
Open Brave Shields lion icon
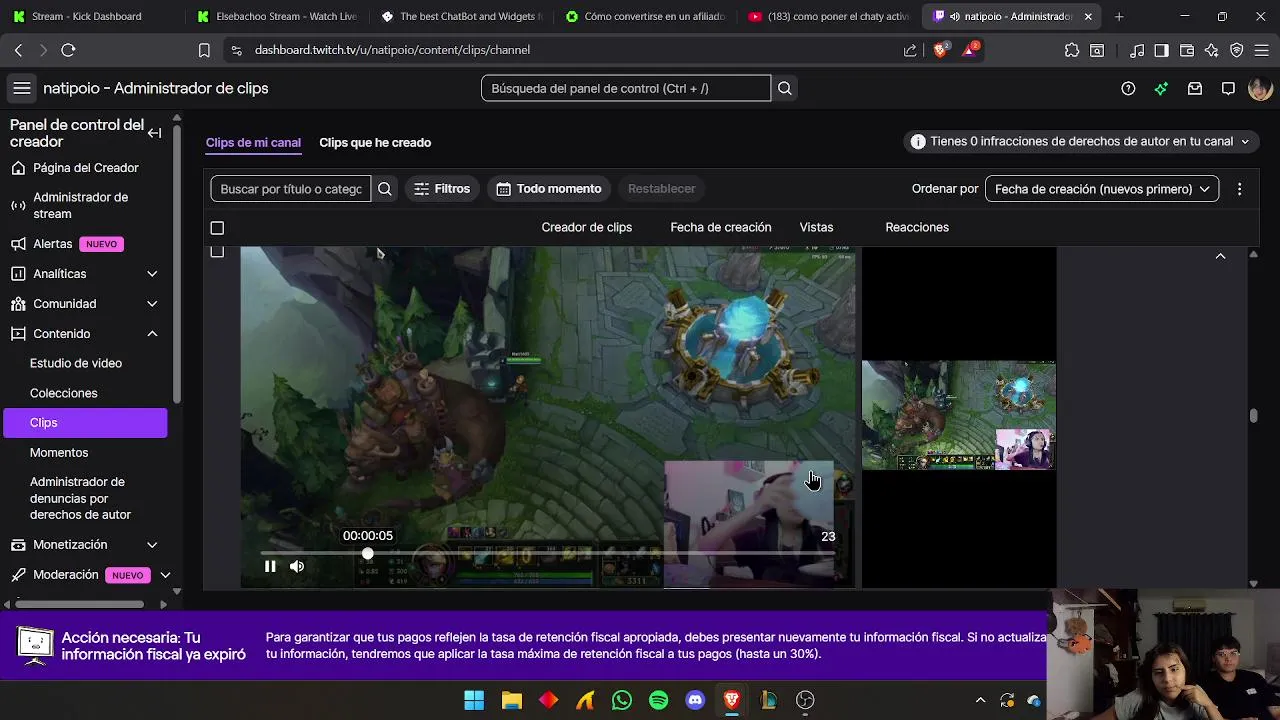tap(940, 49)
